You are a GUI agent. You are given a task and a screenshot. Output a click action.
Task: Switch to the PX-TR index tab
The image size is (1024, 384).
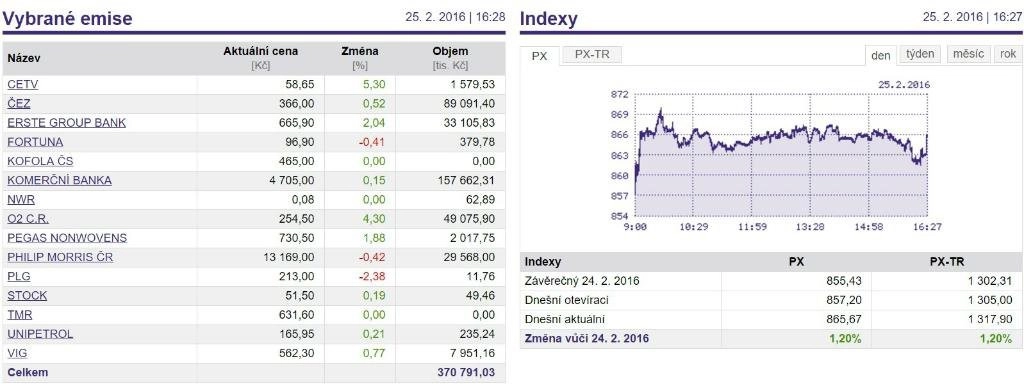[592, 55]
